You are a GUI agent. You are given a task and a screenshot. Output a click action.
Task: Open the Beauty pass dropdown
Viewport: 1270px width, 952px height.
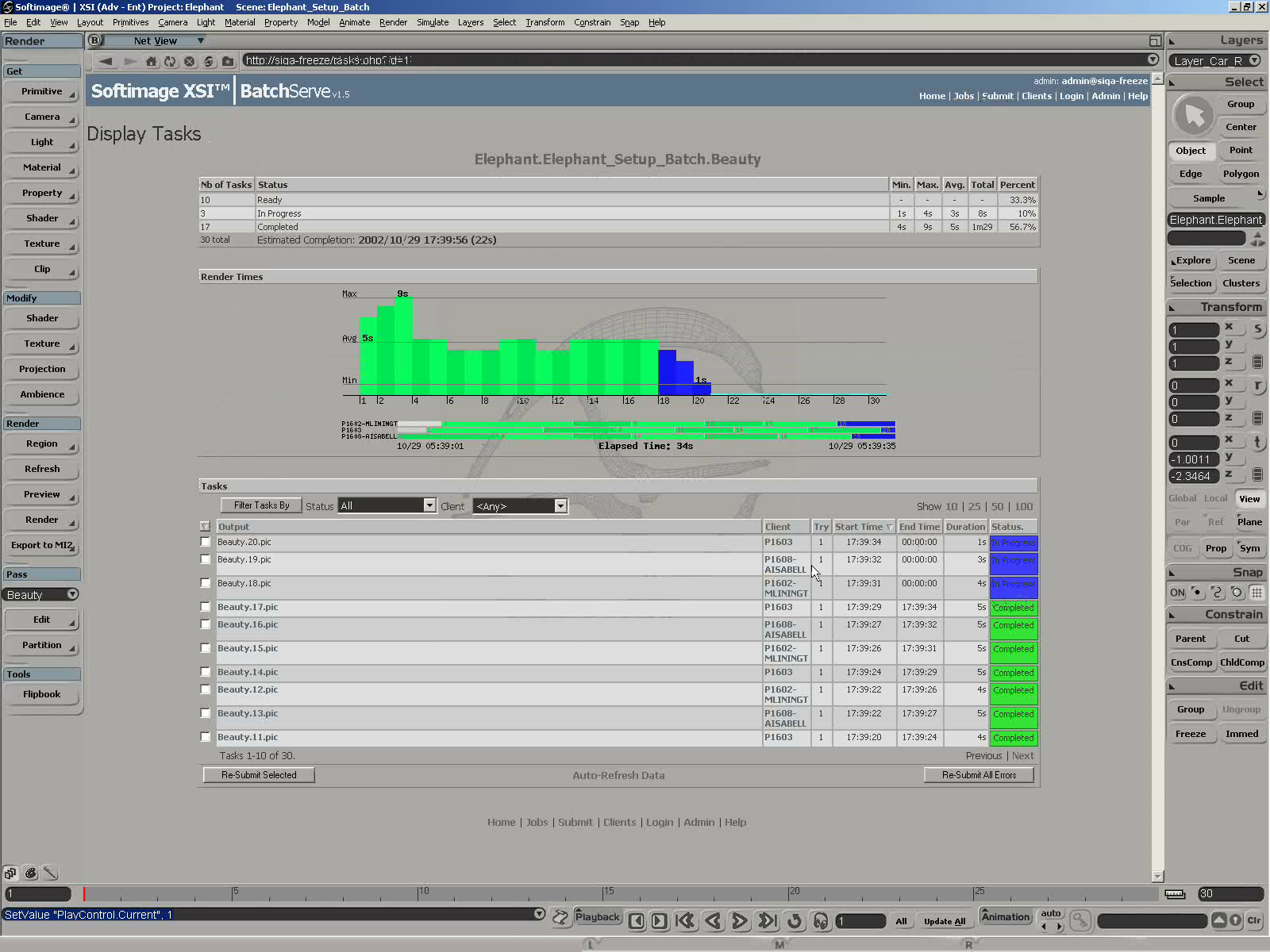72,594
